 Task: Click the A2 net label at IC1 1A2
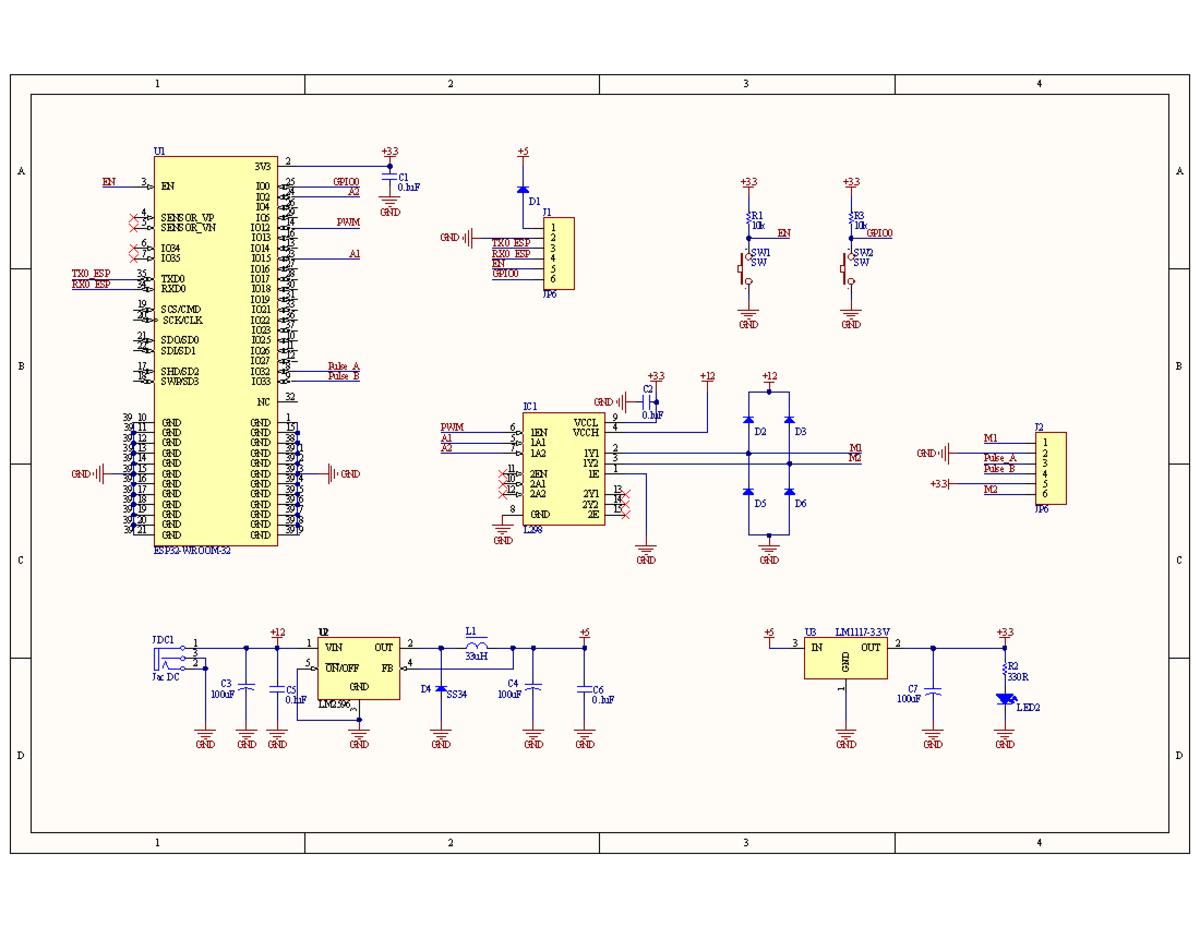446,448
